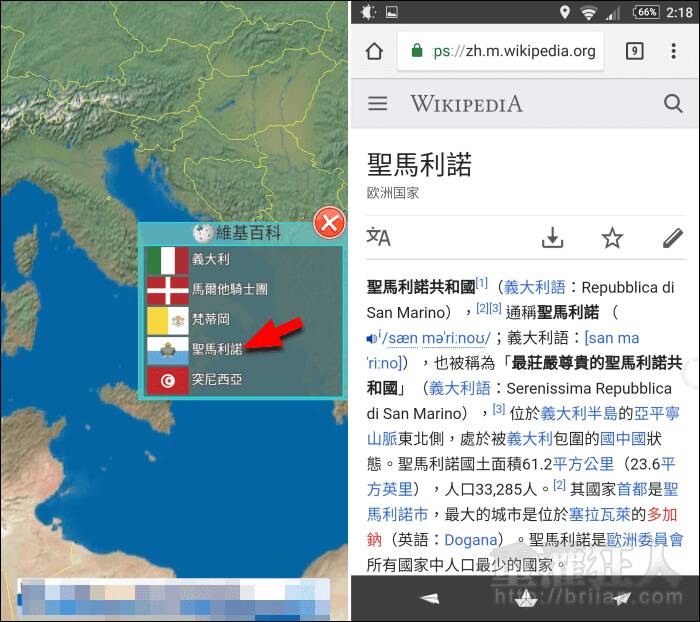
Task: Tap the zh.m.wikipedia.org address bar
Action: coord(500,51)
